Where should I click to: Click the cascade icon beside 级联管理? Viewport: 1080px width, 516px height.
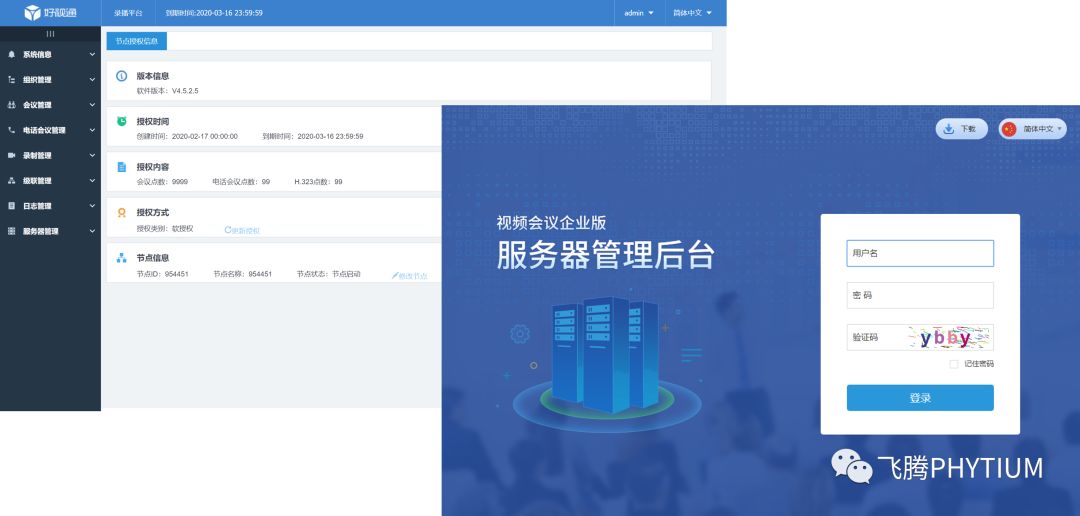(x=11, y=180)
